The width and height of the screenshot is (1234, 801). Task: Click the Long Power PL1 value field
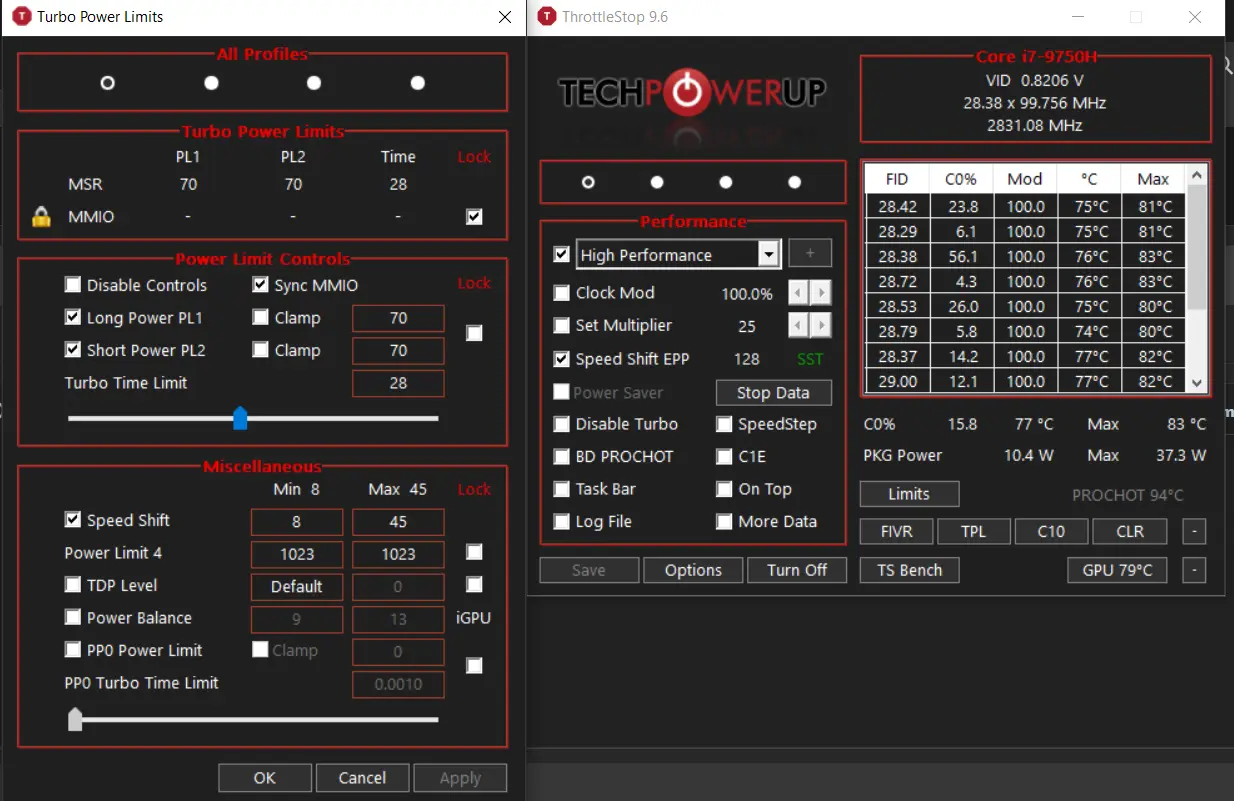pyautogui.click(x=398, y=318)
